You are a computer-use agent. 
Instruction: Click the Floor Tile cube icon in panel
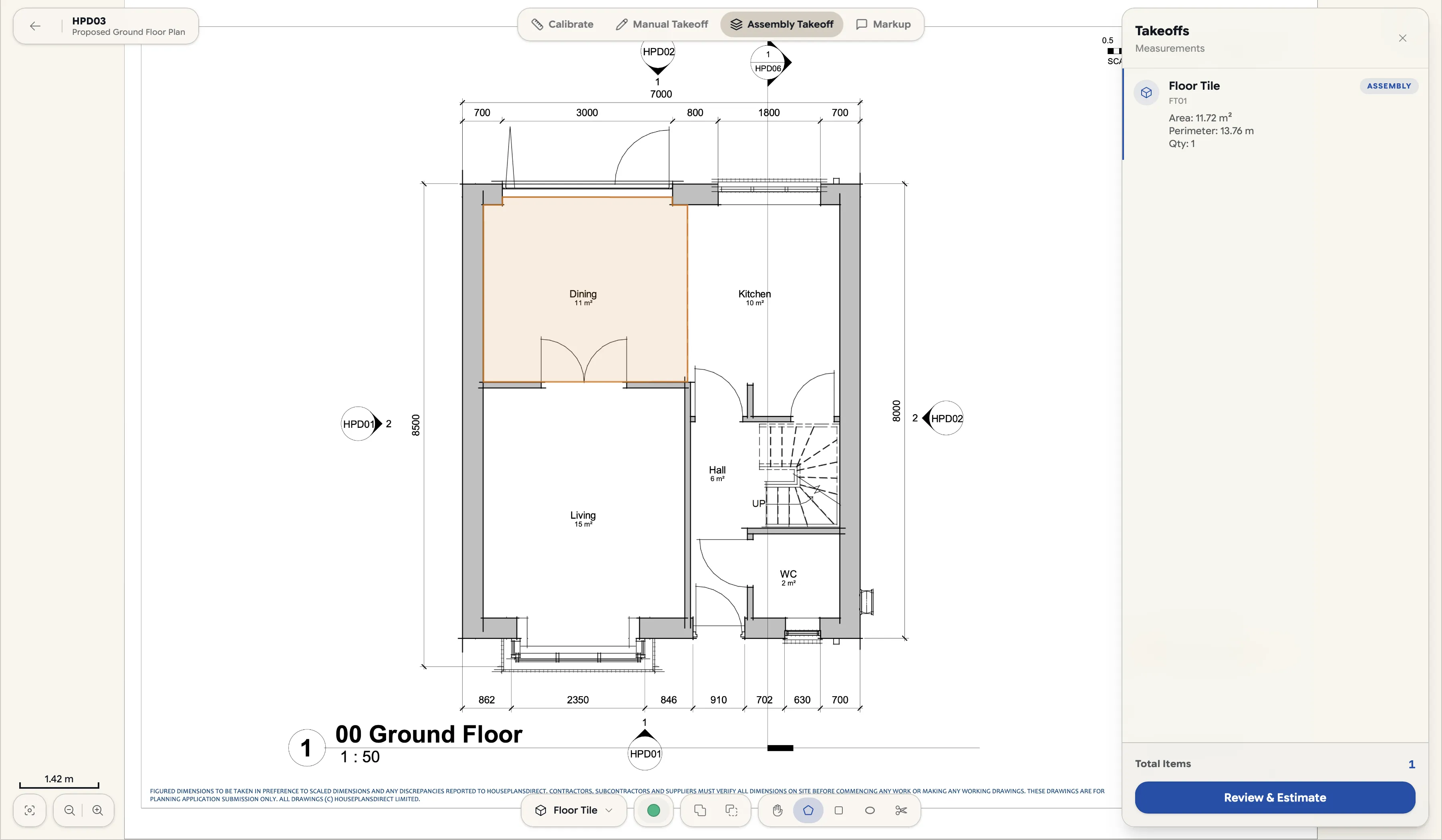click(1146, 92)
